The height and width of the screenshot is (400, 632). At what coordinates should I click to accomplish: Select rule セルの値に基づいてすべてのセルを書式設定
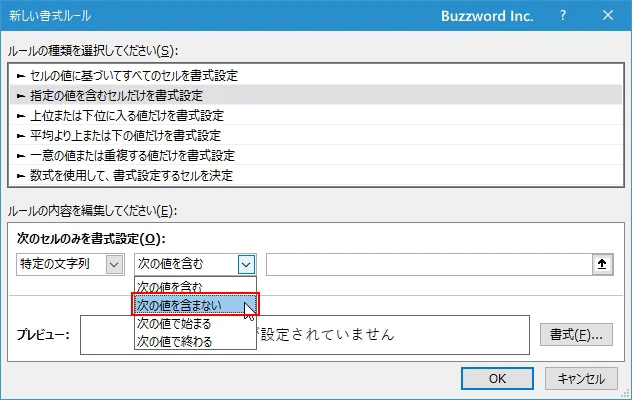(316, 75)
